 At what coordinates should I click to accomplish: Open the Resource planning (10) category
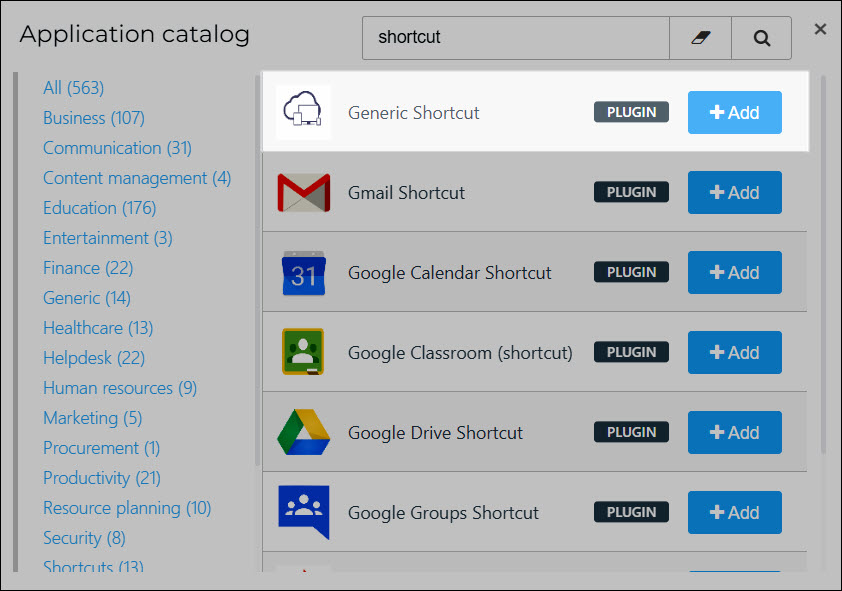click(x=127, y=508)
